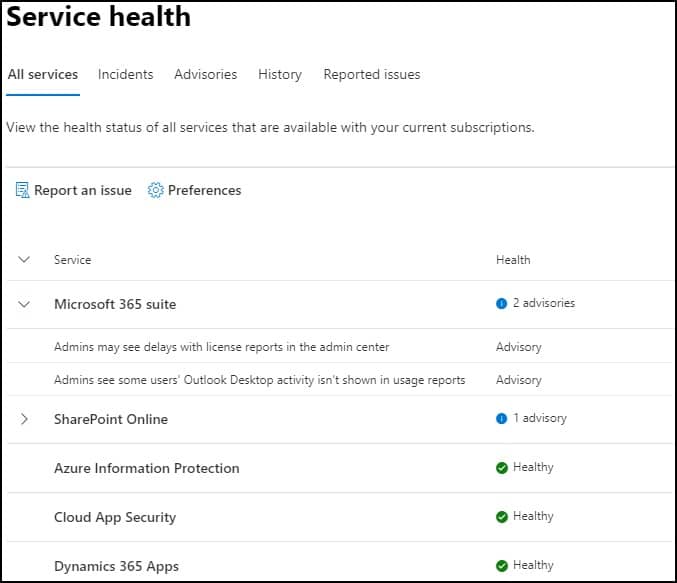This screenshot has width=677, height=583.
Task: Click the Report an issue icon
Action: pyautogui.click(x=22, y=190)
